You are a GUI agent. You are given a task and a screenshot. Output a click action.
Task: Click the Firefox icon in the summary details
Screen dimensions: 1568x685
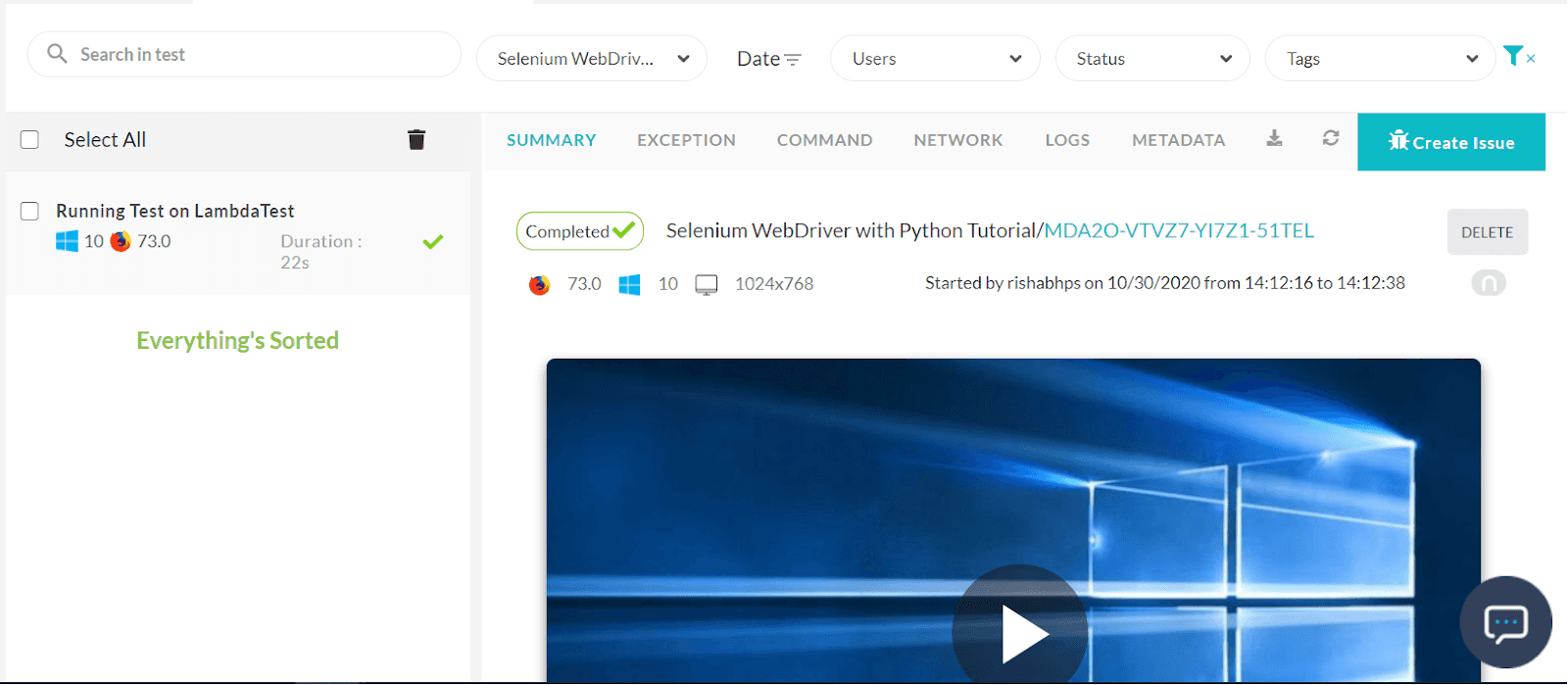pyautogui.click(x=539, y=284)
